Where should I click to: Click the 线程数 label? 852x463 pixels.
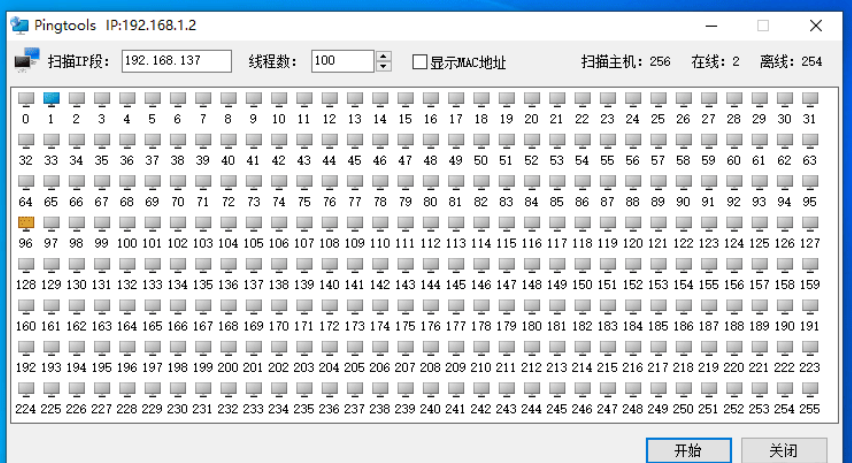tap(273, 62)
